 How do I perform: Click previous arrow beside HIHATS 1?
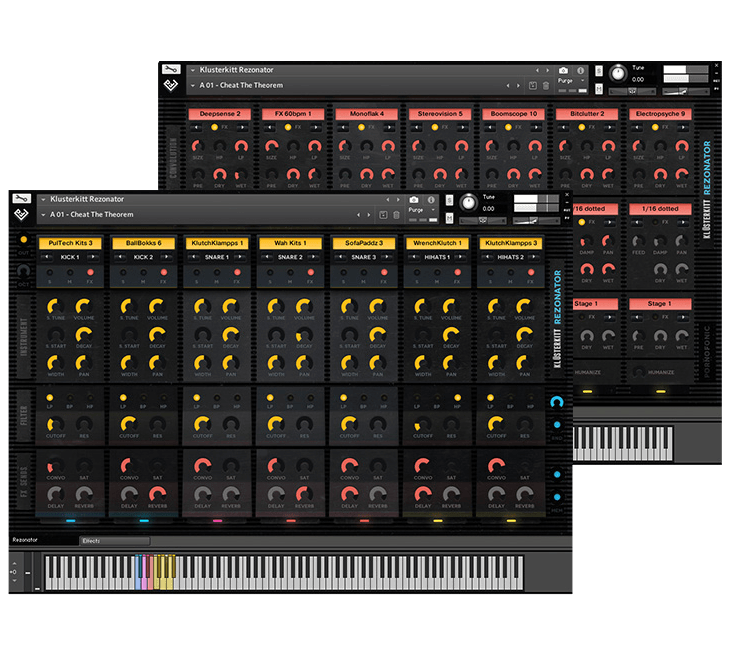point(413,257)
